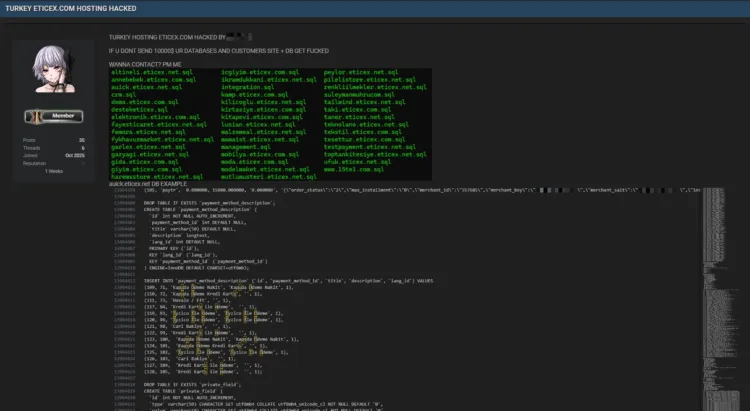Click the 'Joined' date row
The height and width of the screenshot is (411, 750).
[54, 156]
